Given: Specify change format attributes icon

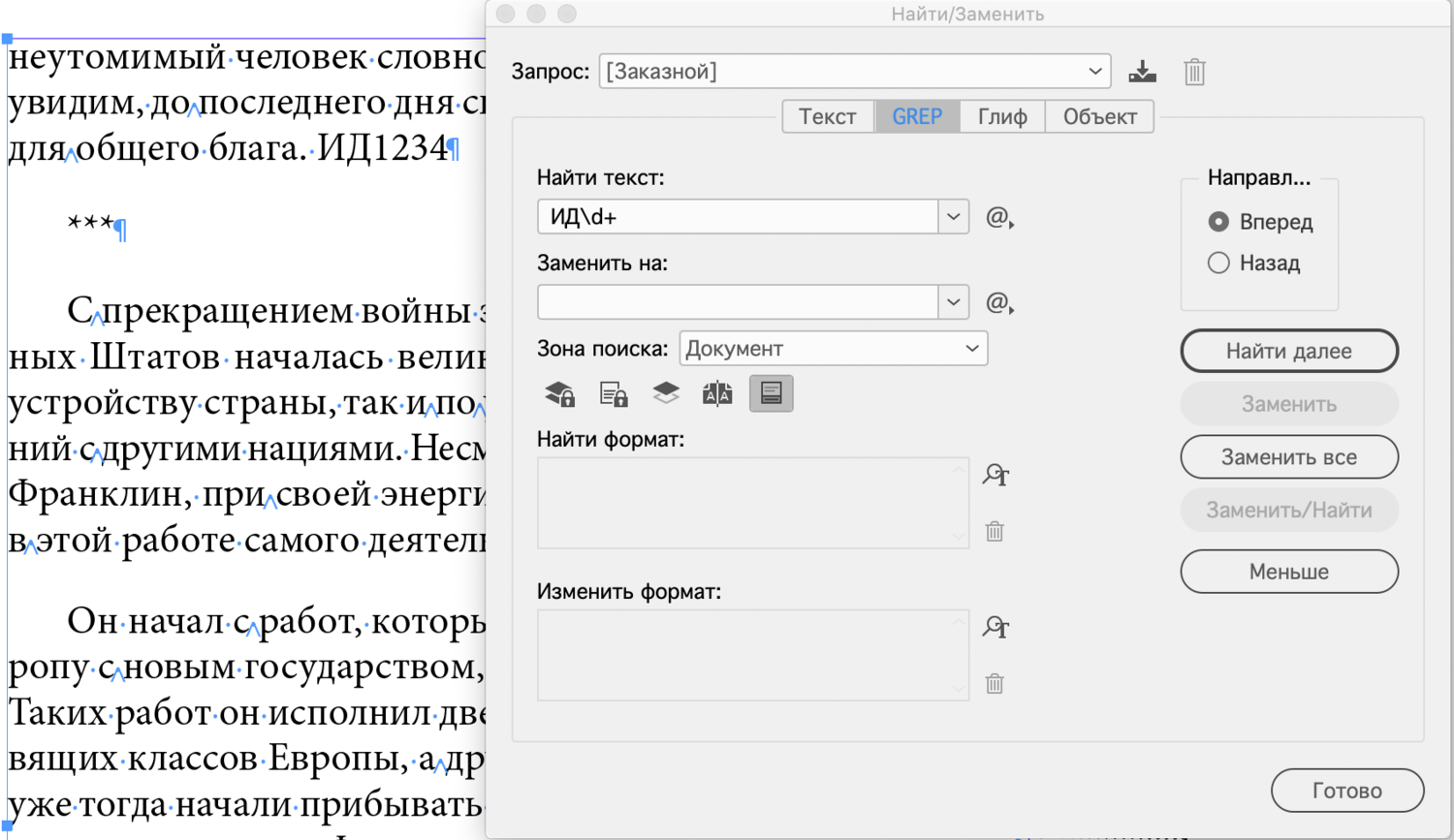Looking at the screenshot, I should [x=996, y=627].
